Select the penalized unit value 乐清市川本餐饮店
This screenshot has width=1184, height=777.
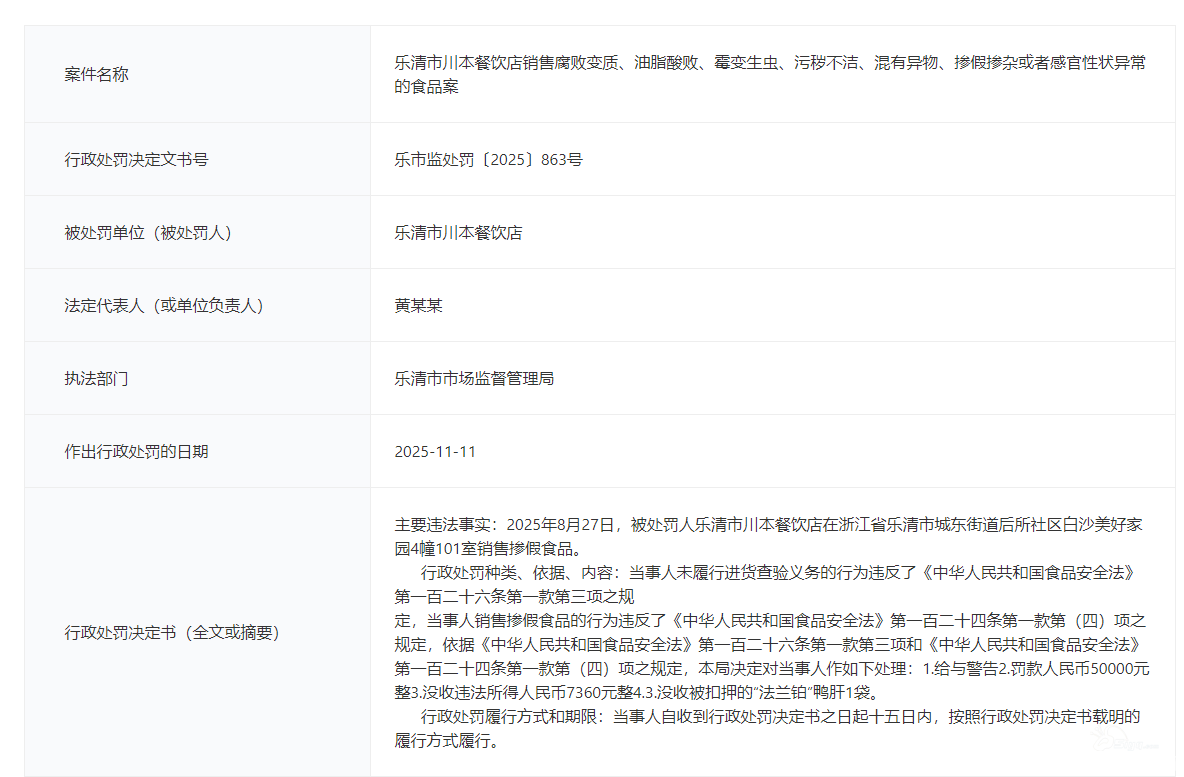point(458,233)
